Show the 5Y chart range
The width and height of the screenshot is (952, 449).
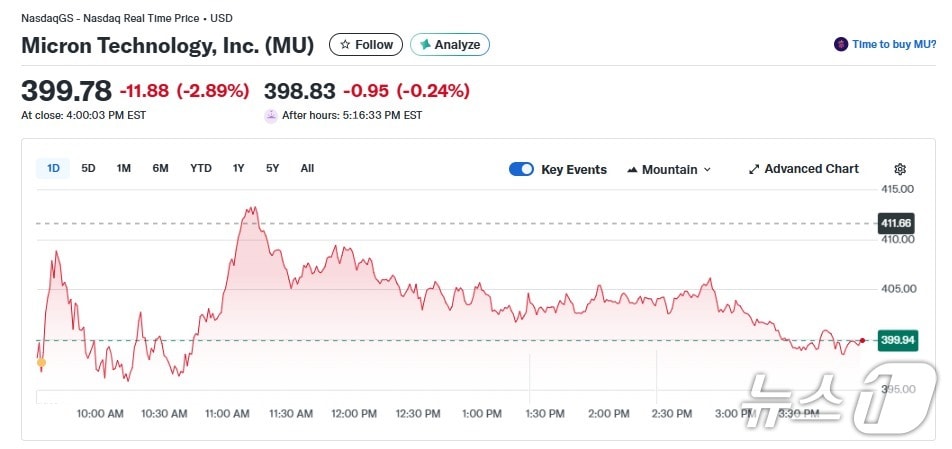pyautogui.click(x=272, y=168)
